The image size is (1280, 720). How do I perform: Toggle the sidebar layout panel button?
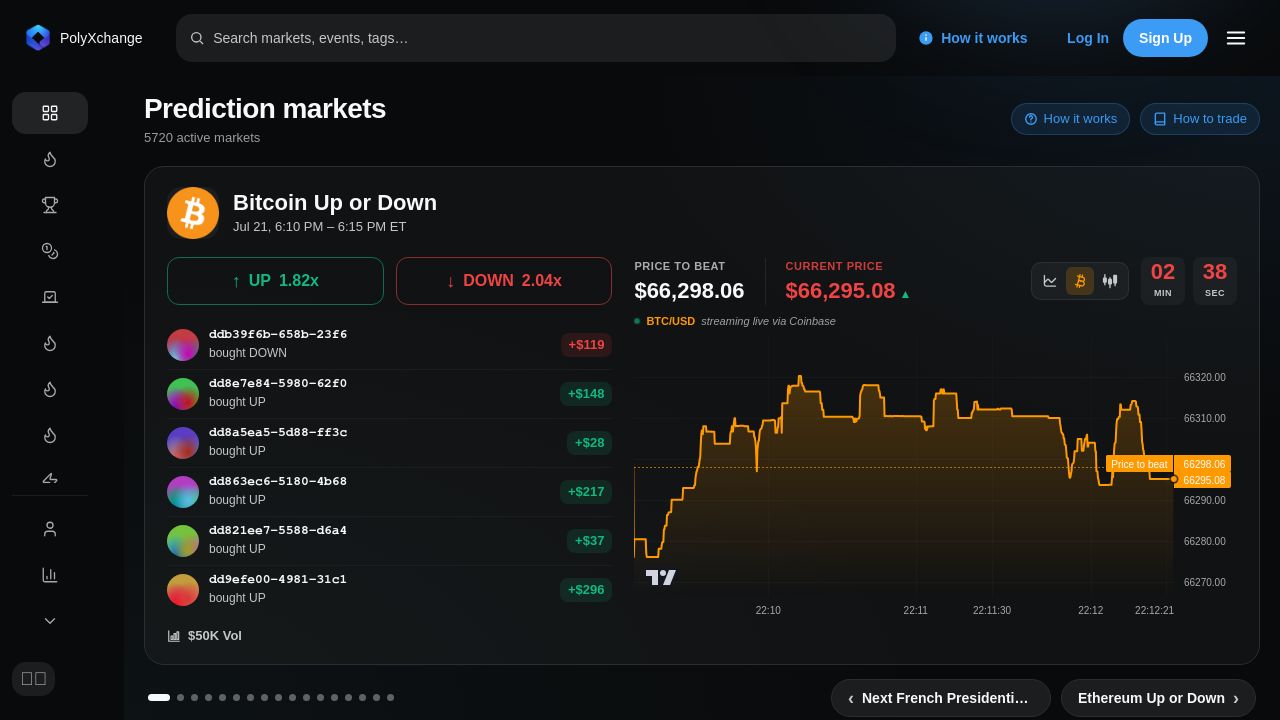coord(34,679)
